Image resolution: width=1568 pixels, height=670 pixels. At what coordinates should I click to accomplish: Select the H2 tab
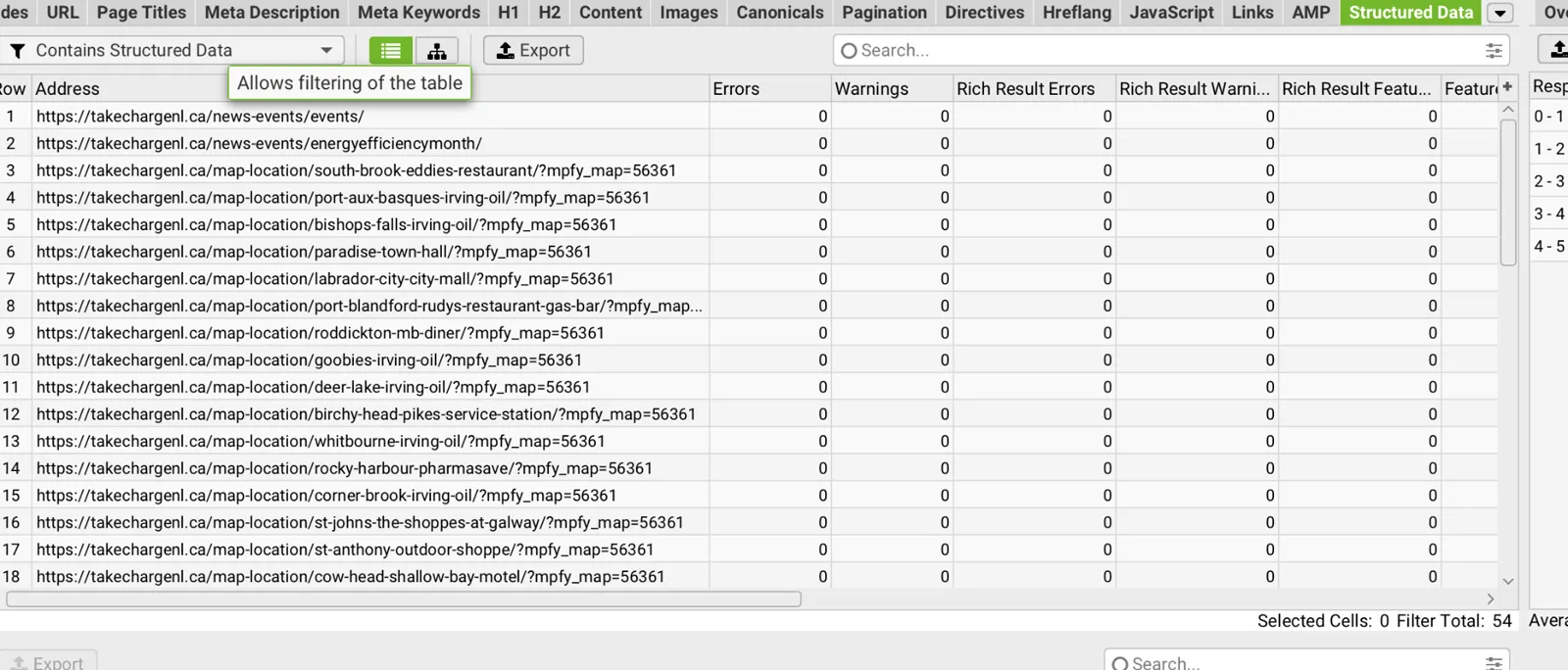coord(550,12)
